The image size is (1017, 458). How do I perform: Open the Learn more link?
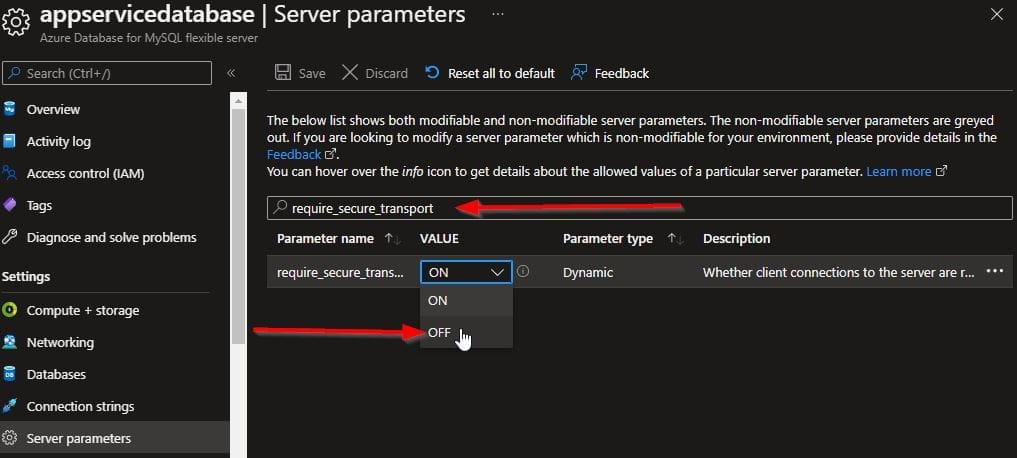(899, 172)
